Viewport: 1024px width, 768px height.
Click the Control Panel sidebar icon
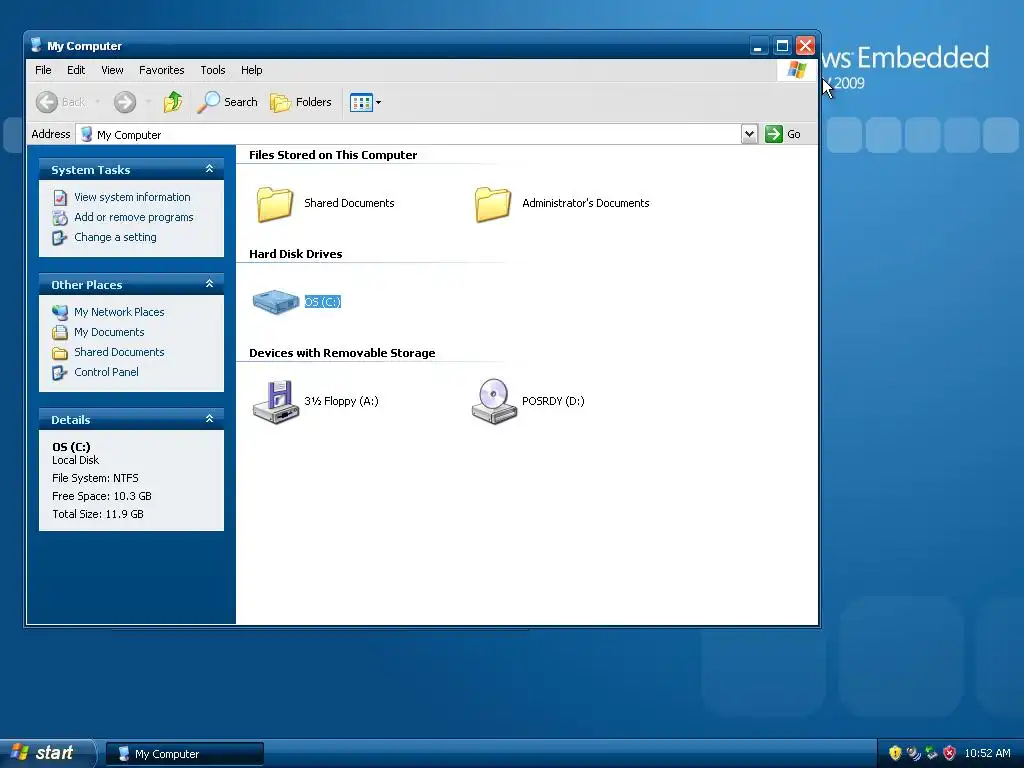[x=59, y=373]
